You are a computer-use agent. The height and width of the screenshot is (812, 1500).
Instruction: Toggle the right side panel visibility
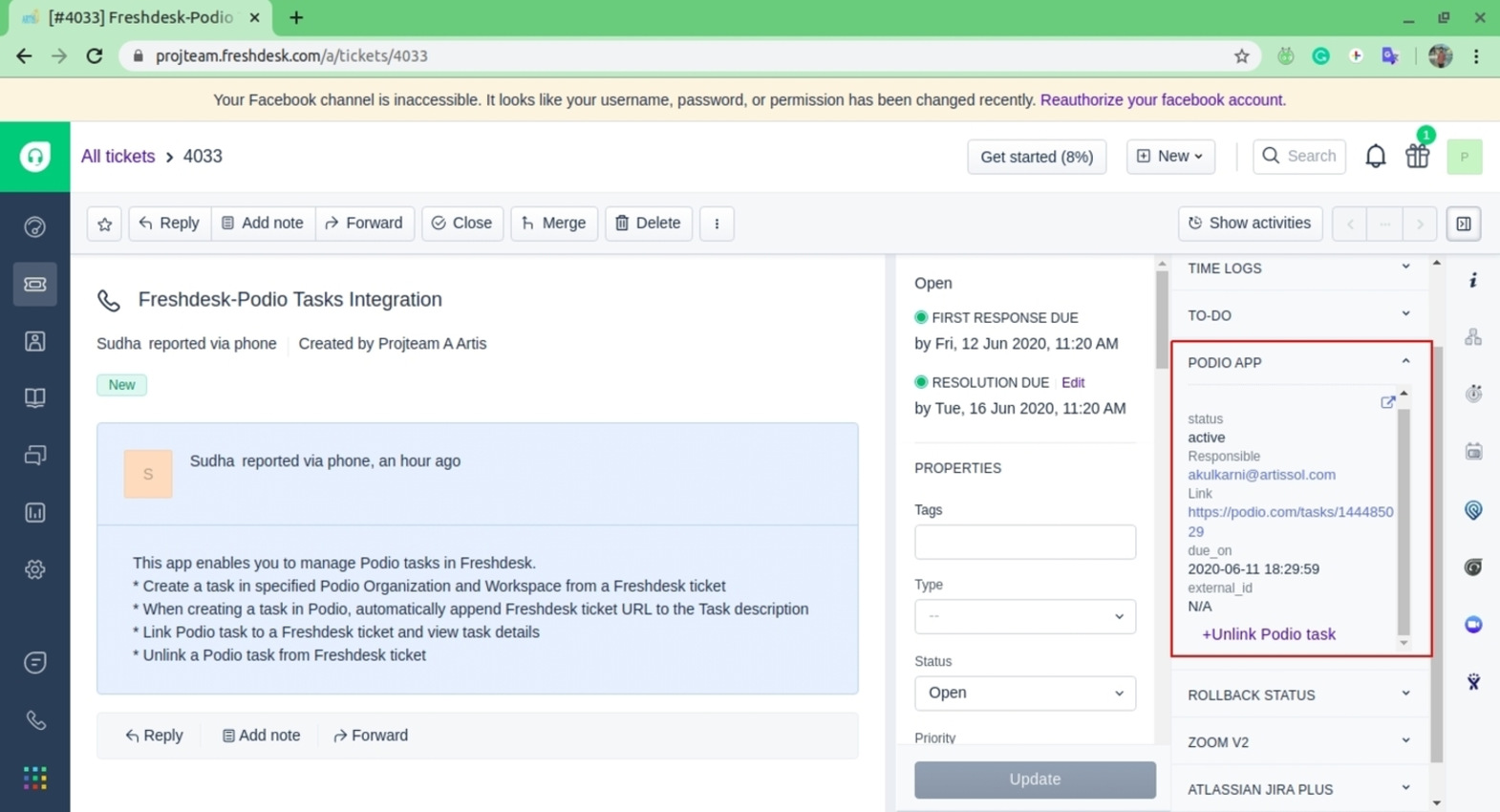[1463, 224]
